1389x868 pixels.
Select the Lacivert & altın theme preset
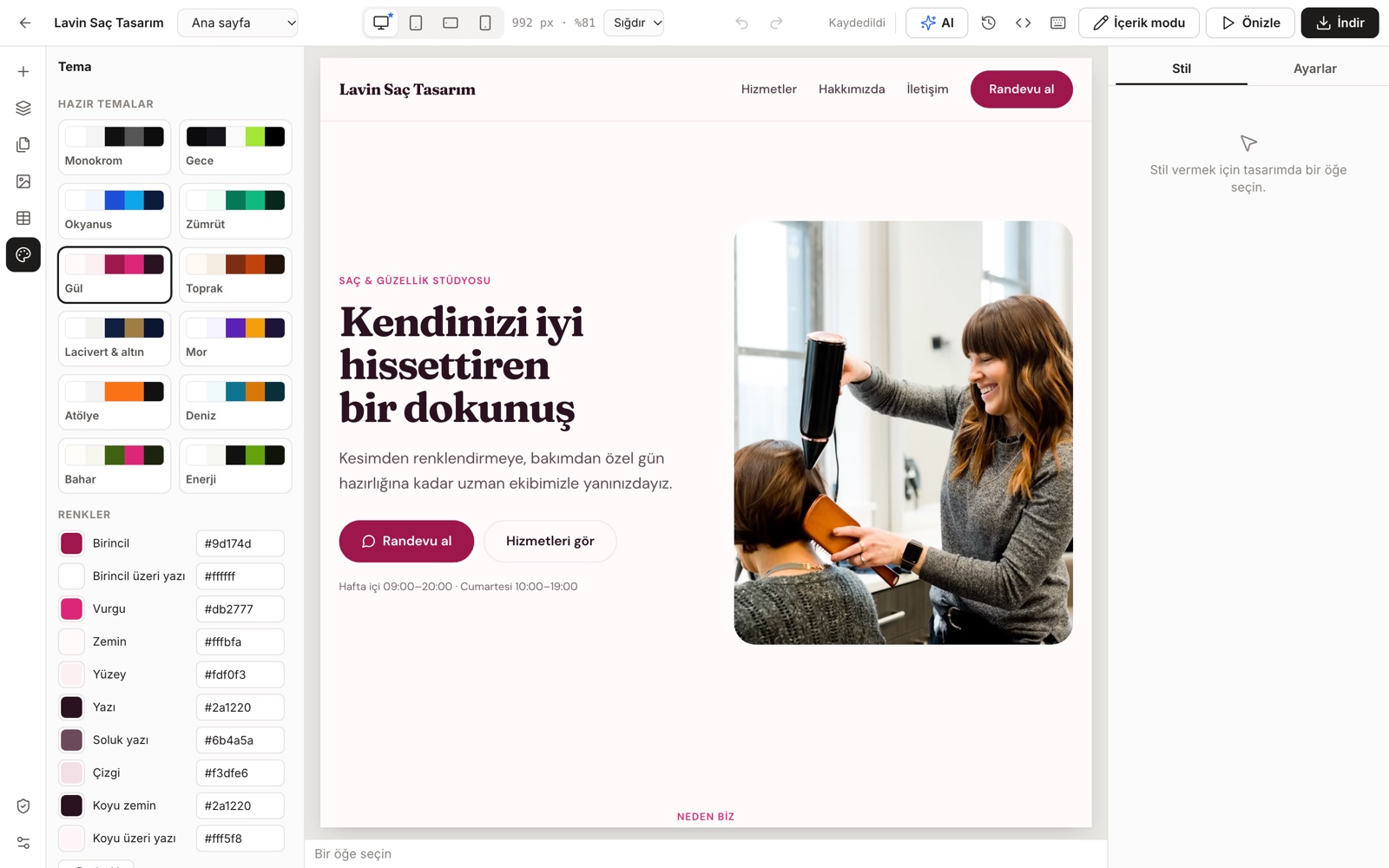coord(115,339)
